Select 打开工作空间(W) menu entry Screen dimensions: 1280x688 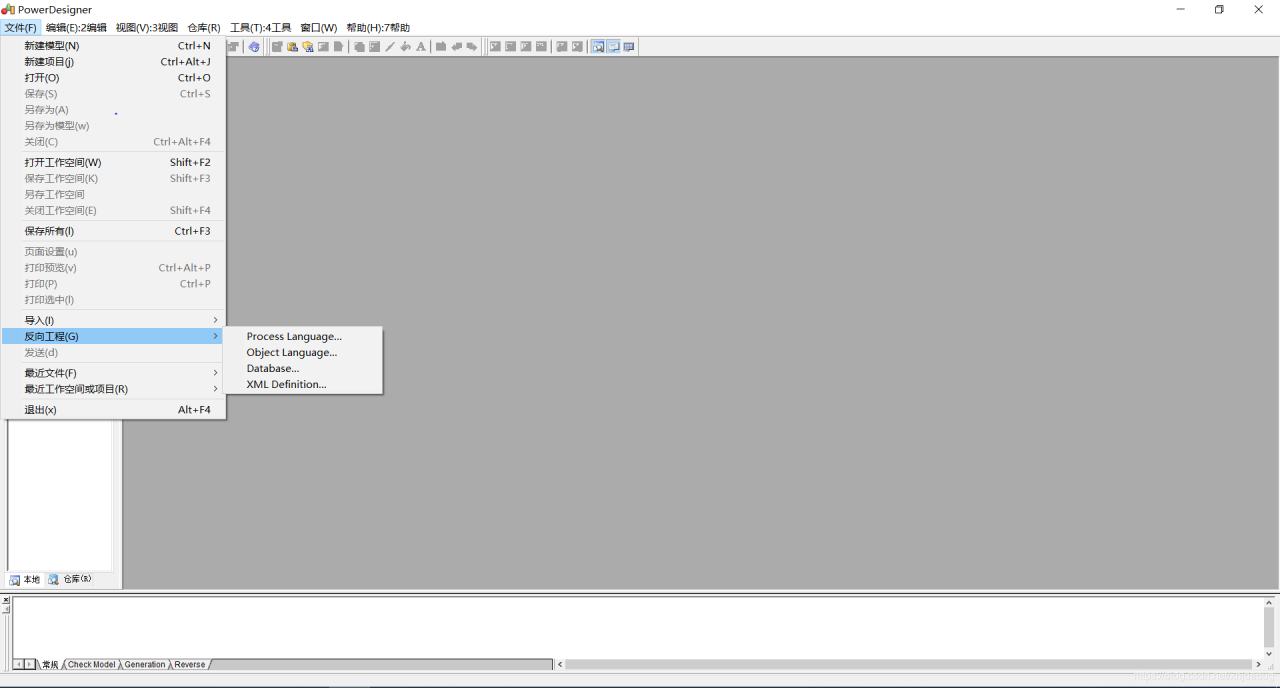pos(113,162)
